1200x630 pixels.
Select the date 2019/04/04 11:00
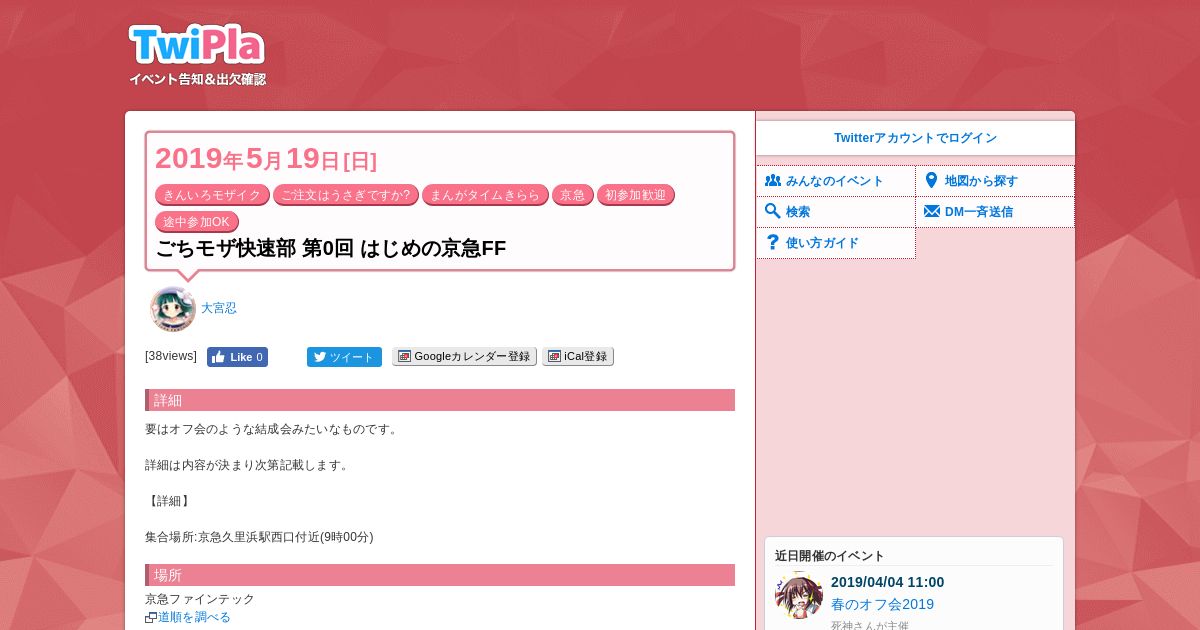[x=887, y=582]
